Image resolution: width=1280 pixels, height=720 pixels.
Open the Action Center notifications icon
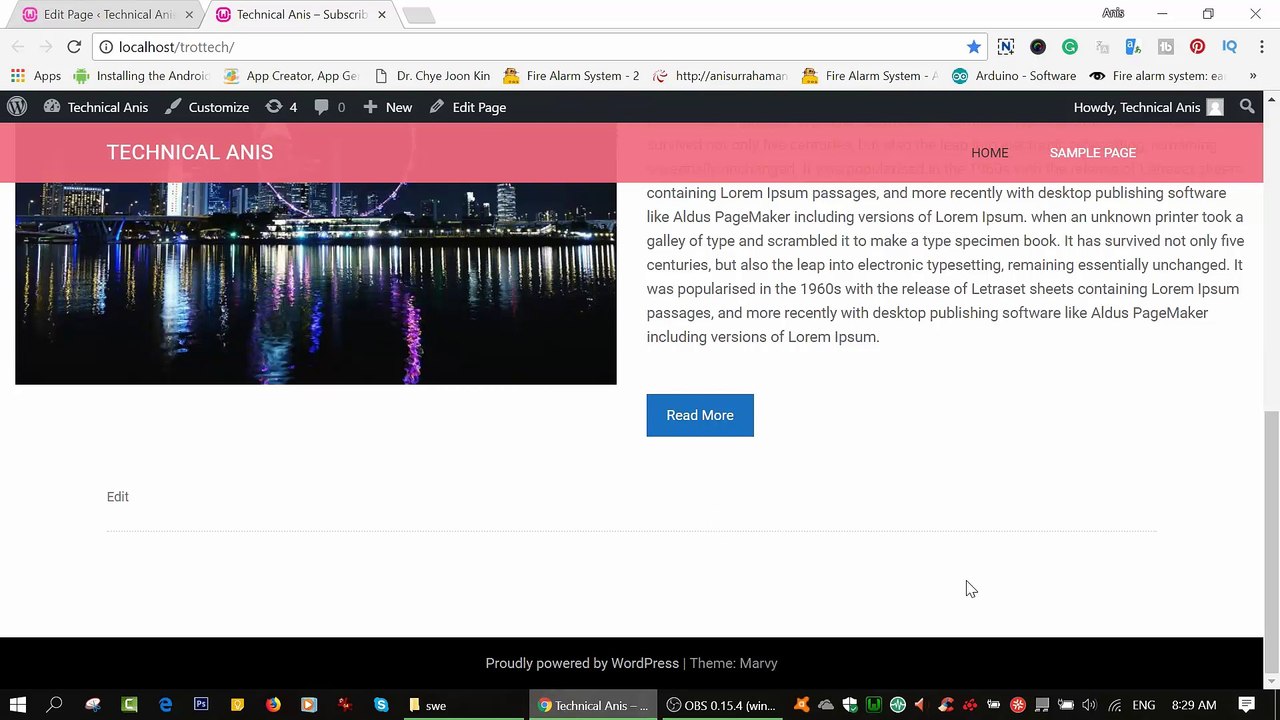(x=1247, y=705)
